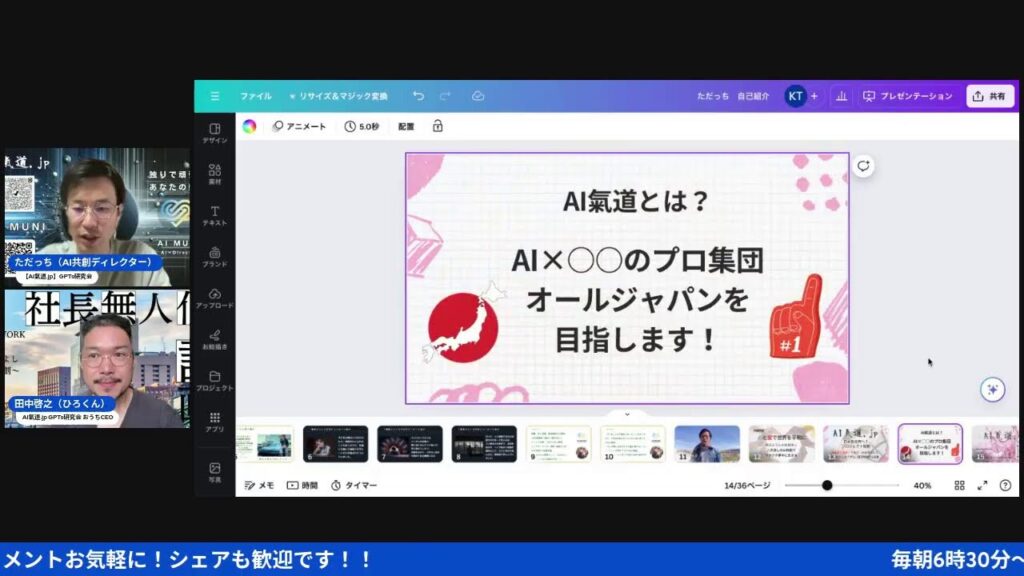Open the デザイン (Design) panel in sidebar
The image size is (1024, 576).
pyautogui.click(x=214, y=133)
